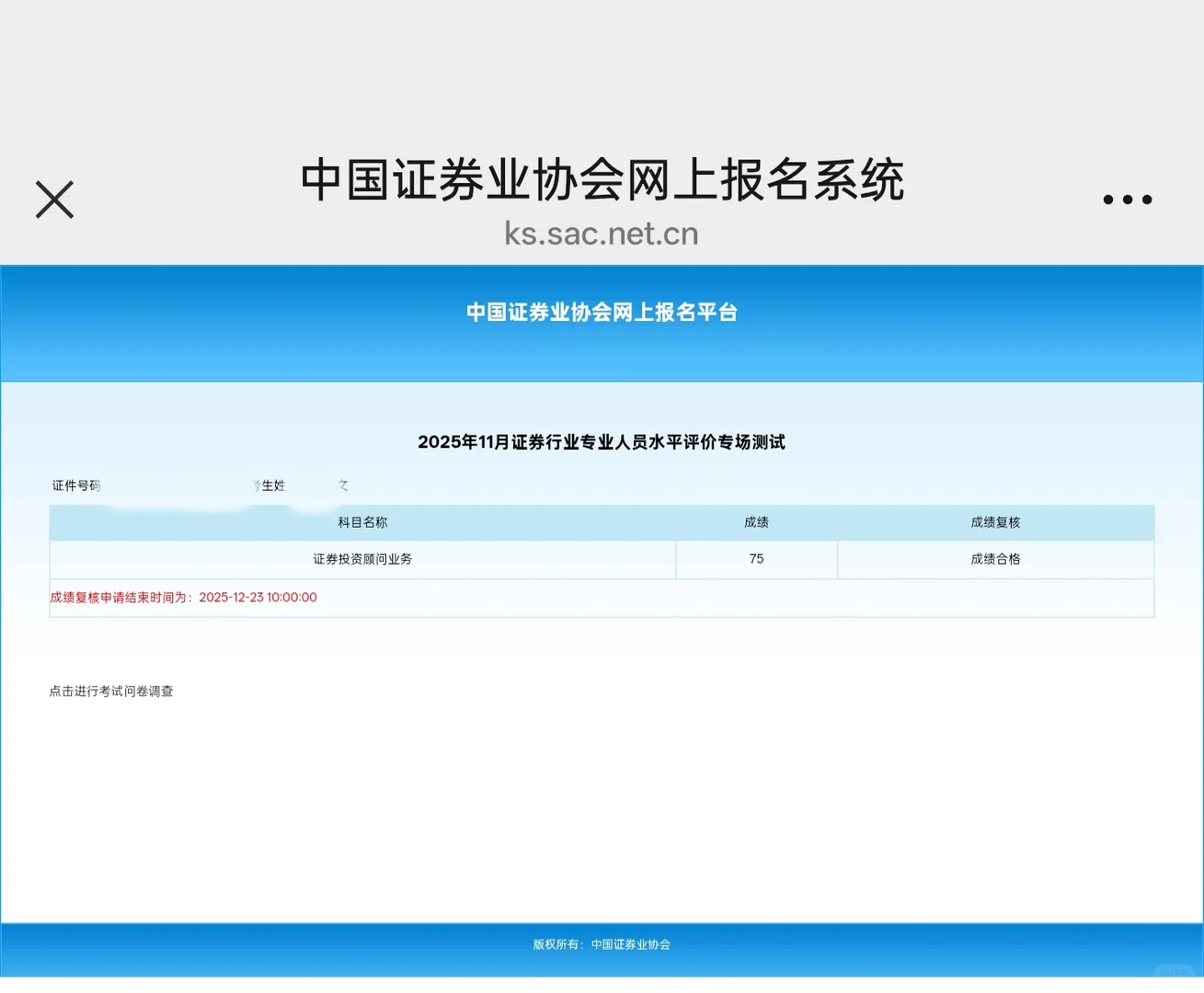Click the blue header banner area
This screenshot has height=993, width=1204.
click(x=602, y=324)
